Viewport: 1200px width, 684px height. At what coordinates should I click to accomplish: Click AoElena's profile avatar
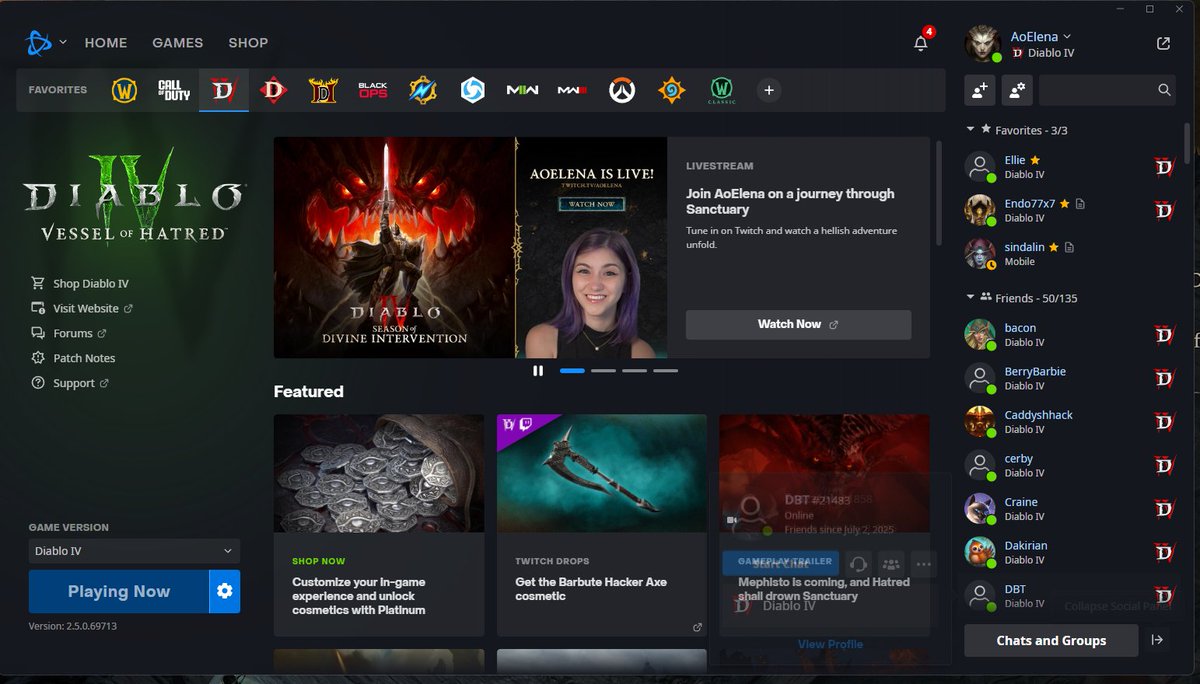(x=982, y=43)
